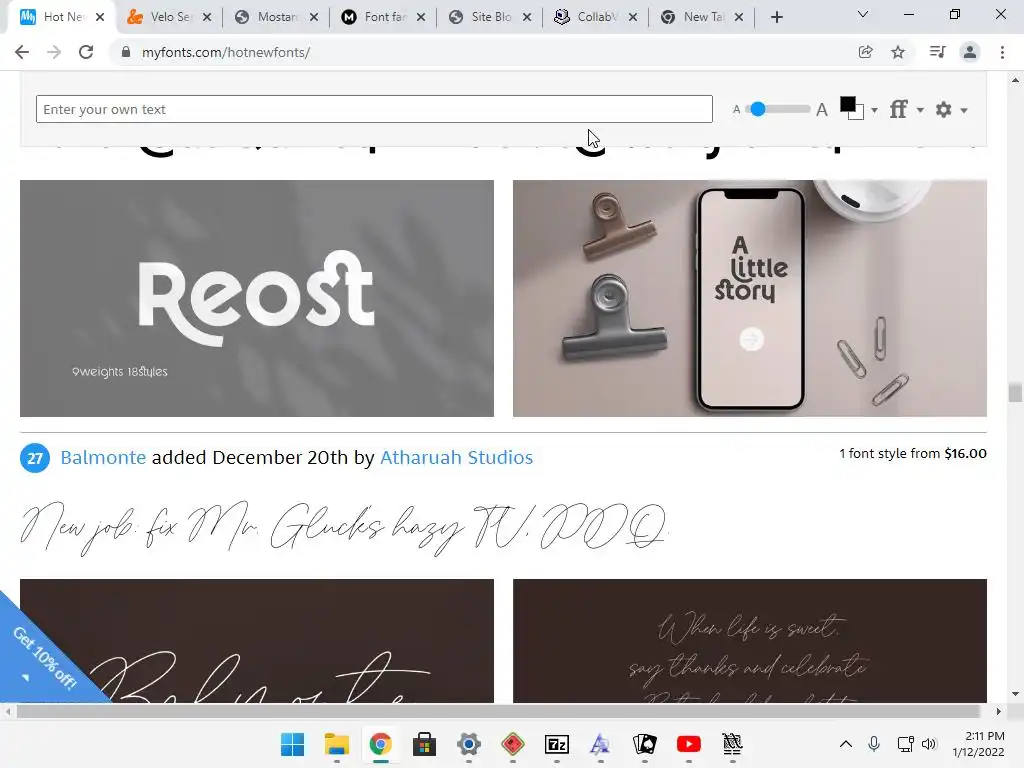1024x768 pixels.
Task: Click the Chrome forward arrow
Action: tap(54, 52)
